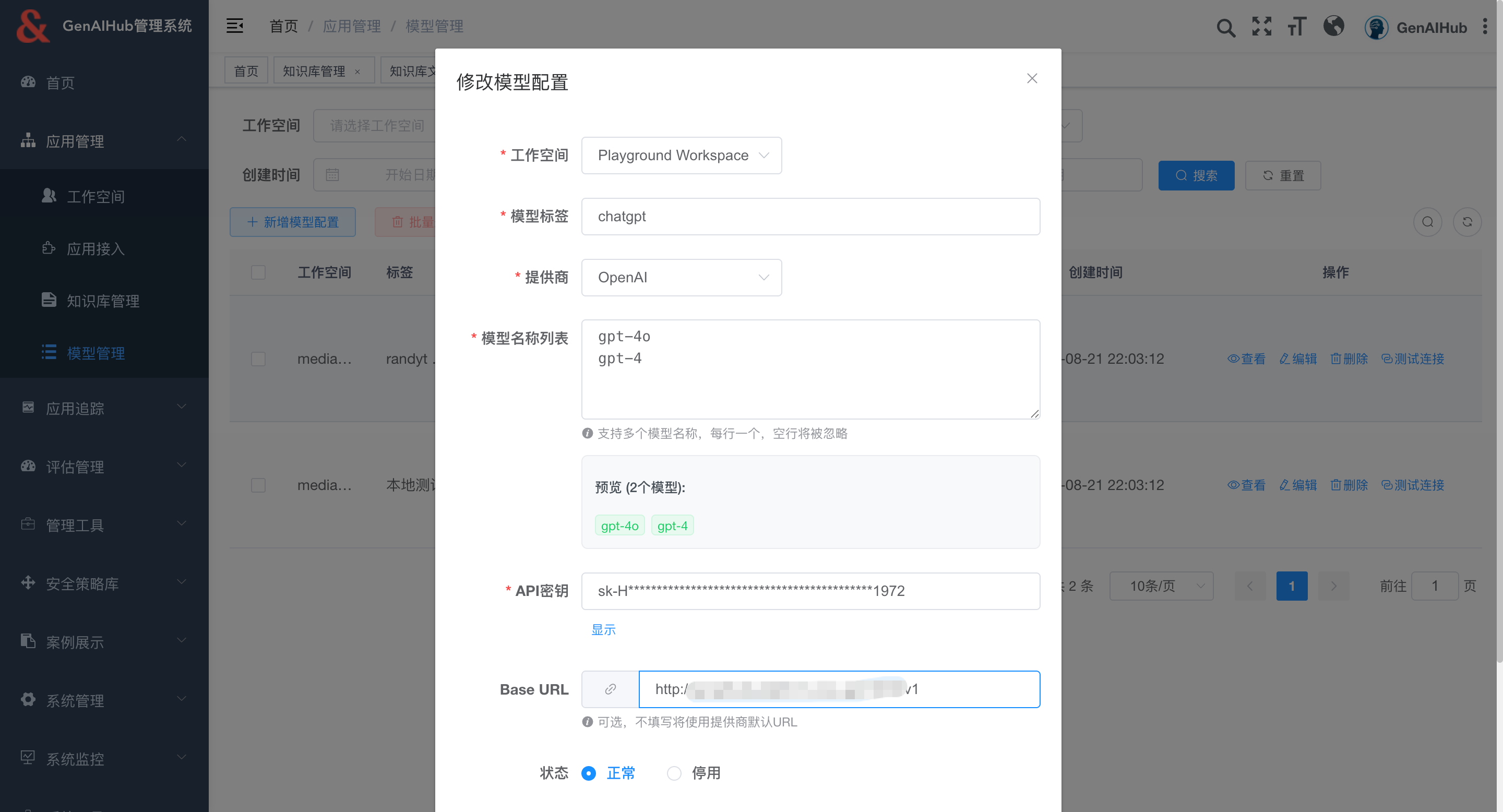The image size is (1503, 812).
Task: Open the Playground Workspace dropdown
Action: [x=681, y=155]
